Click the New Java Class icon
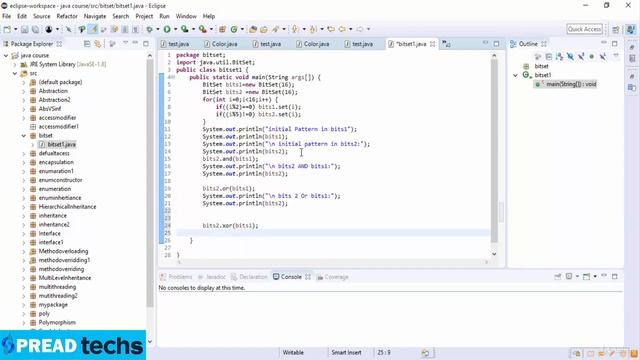 pyautogui.click(x=234, y=29)
